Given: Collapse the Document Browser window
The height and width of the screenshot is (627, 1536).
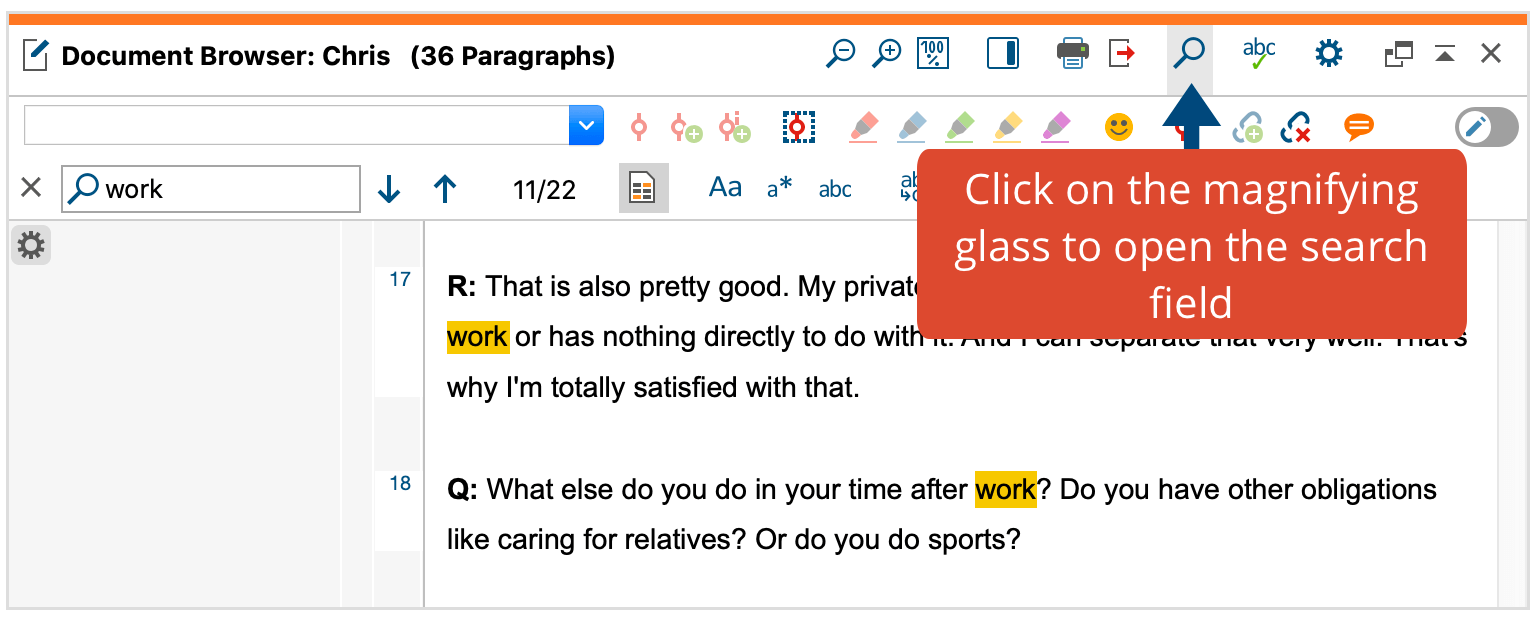Looking at the screenshot, I should [x=1444, y=54].
